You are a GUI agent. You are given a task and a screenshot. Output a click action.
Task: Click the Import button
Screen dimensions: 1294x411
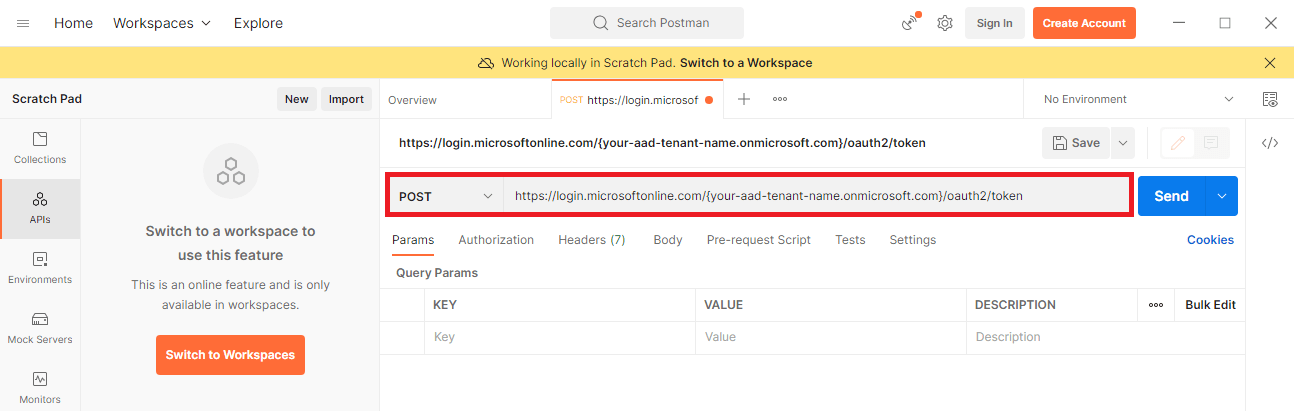point(346,99)
